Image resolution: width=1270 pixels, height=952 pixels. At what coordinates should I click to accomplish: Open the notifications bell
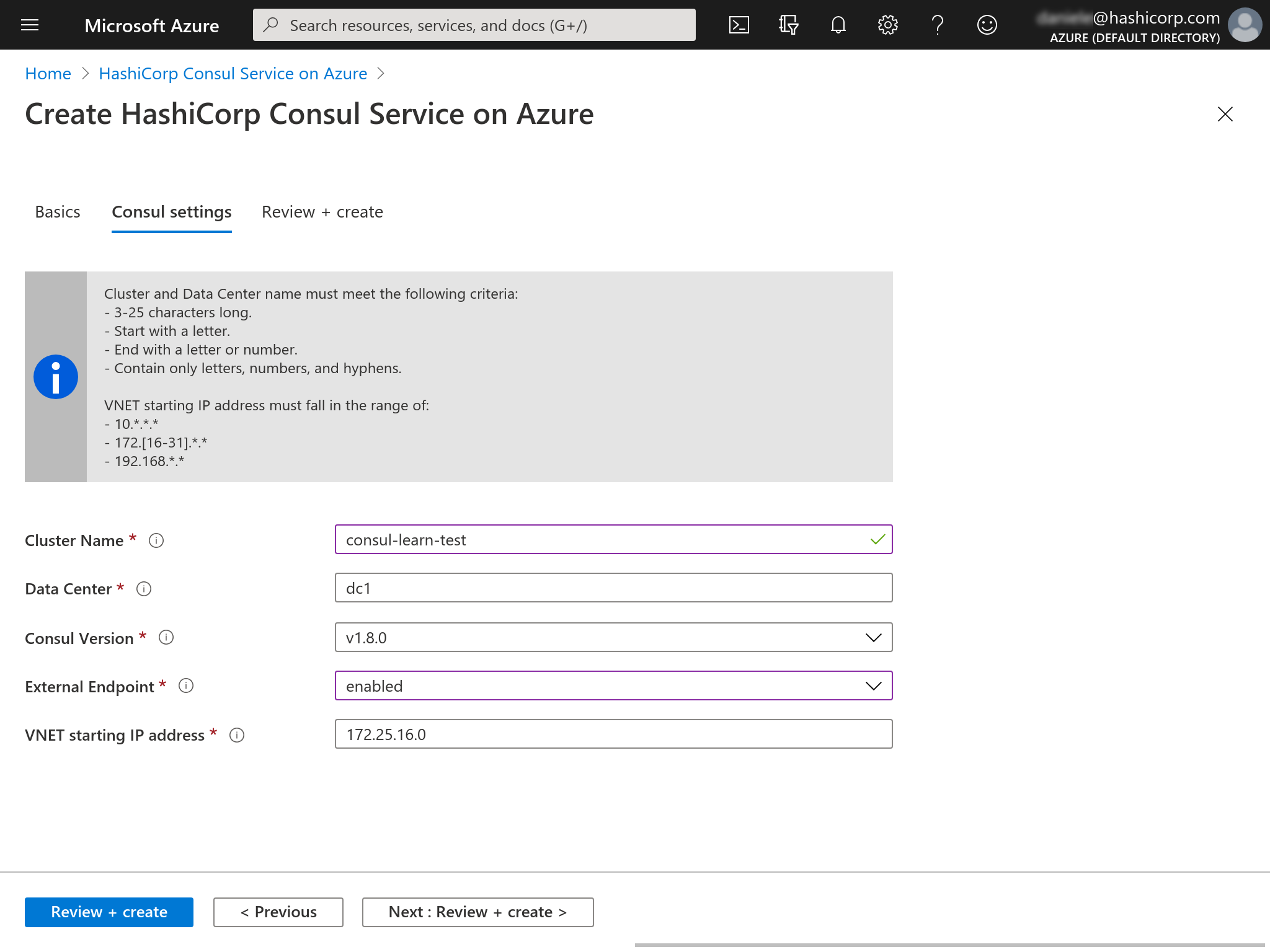coord(838,25)
